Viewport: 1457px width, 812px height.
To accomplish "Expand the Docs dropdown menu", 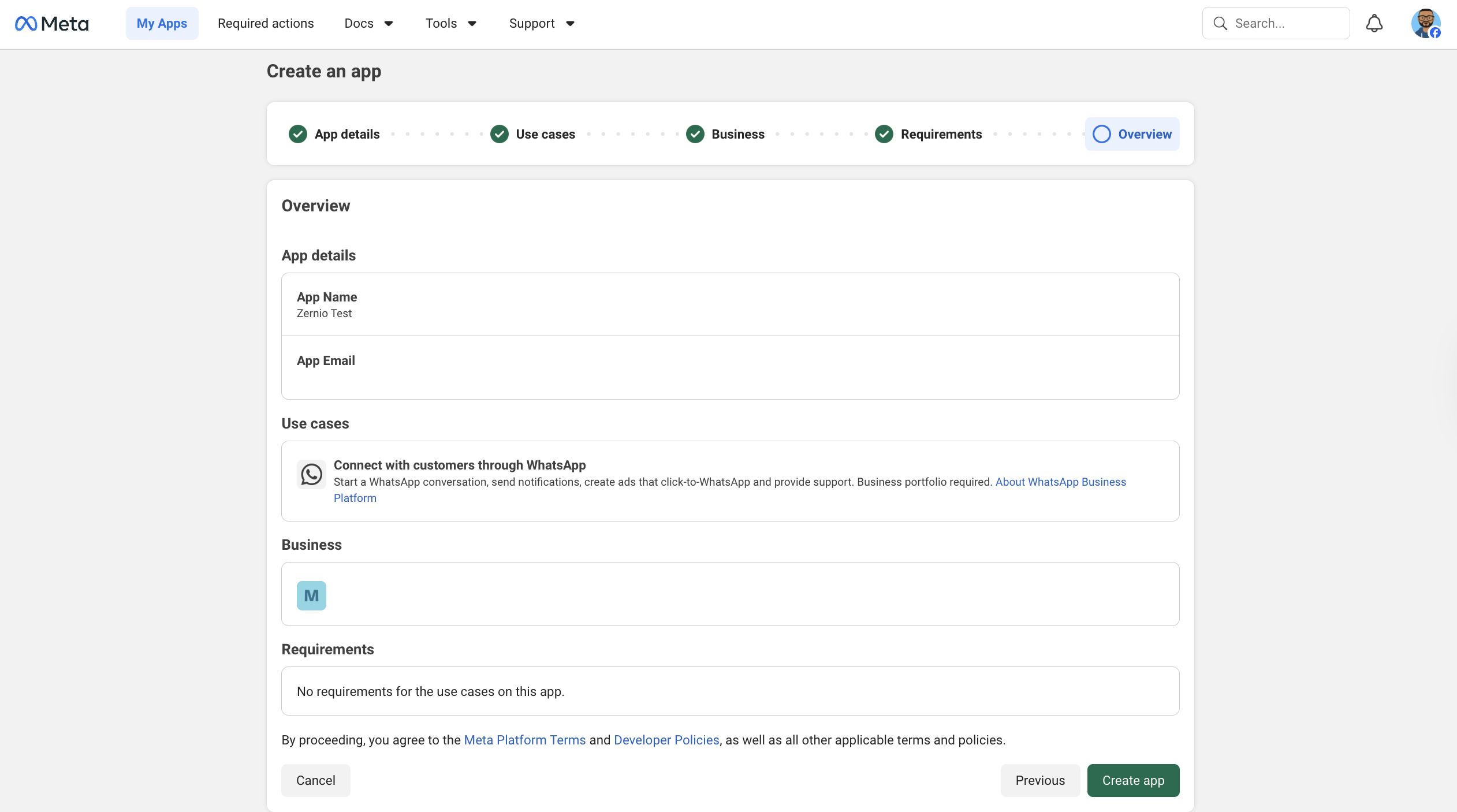I will tap(368, 24).
